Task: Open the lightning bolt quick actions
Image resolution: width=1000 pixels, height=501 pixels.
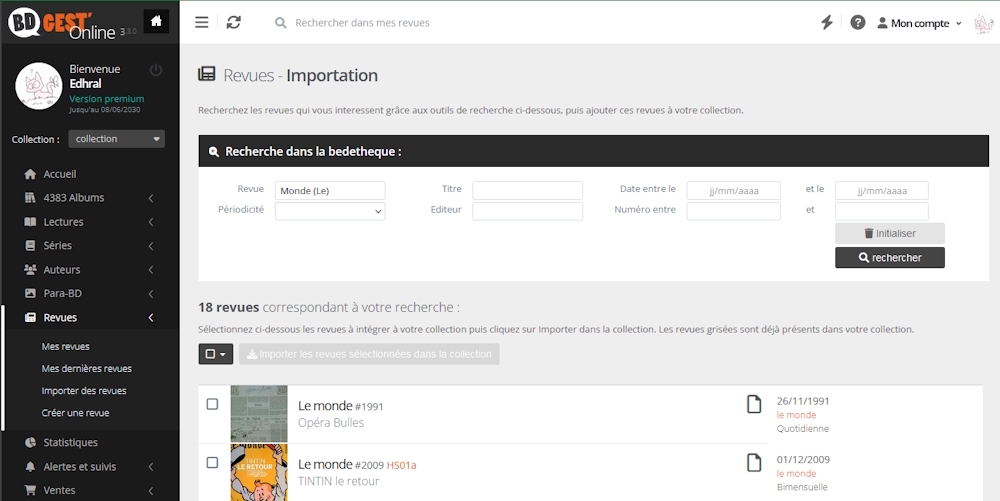Action: (827, 22)
